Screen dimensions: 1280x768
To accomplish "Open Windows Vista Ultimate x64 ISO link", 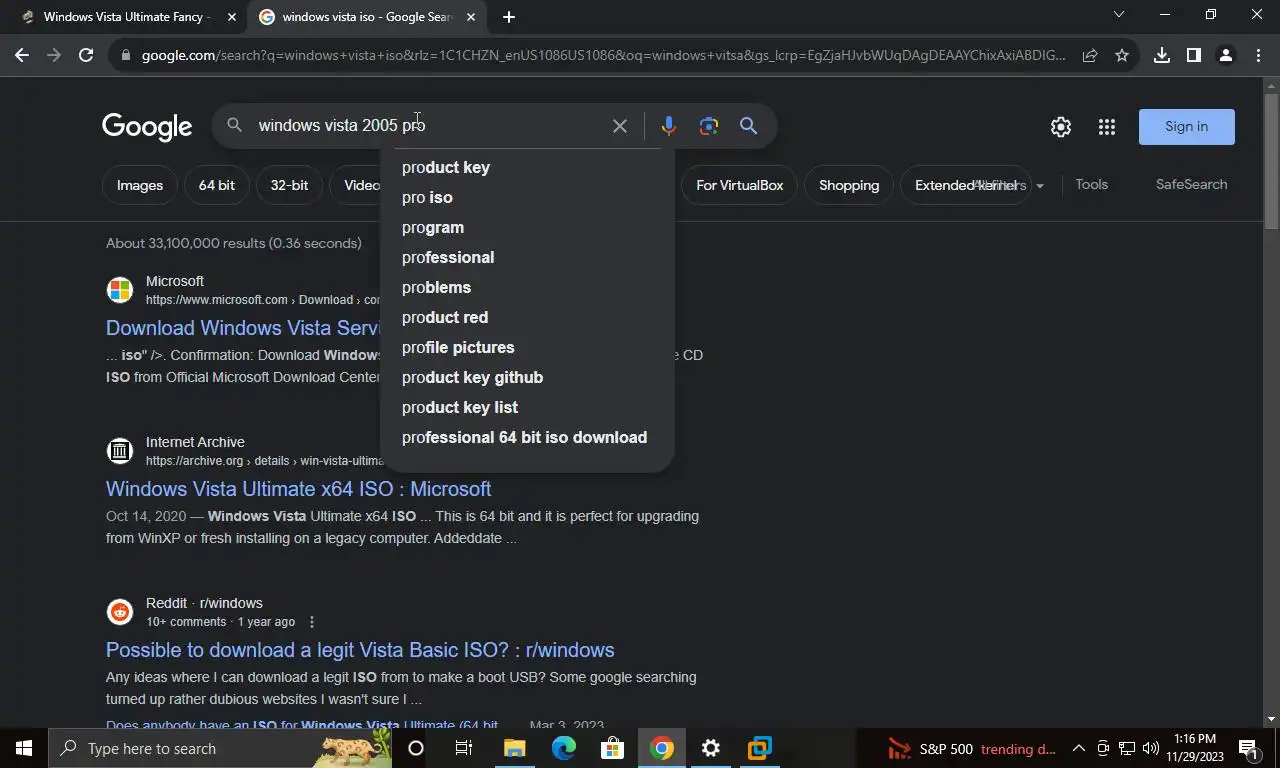I will point(298,489).
